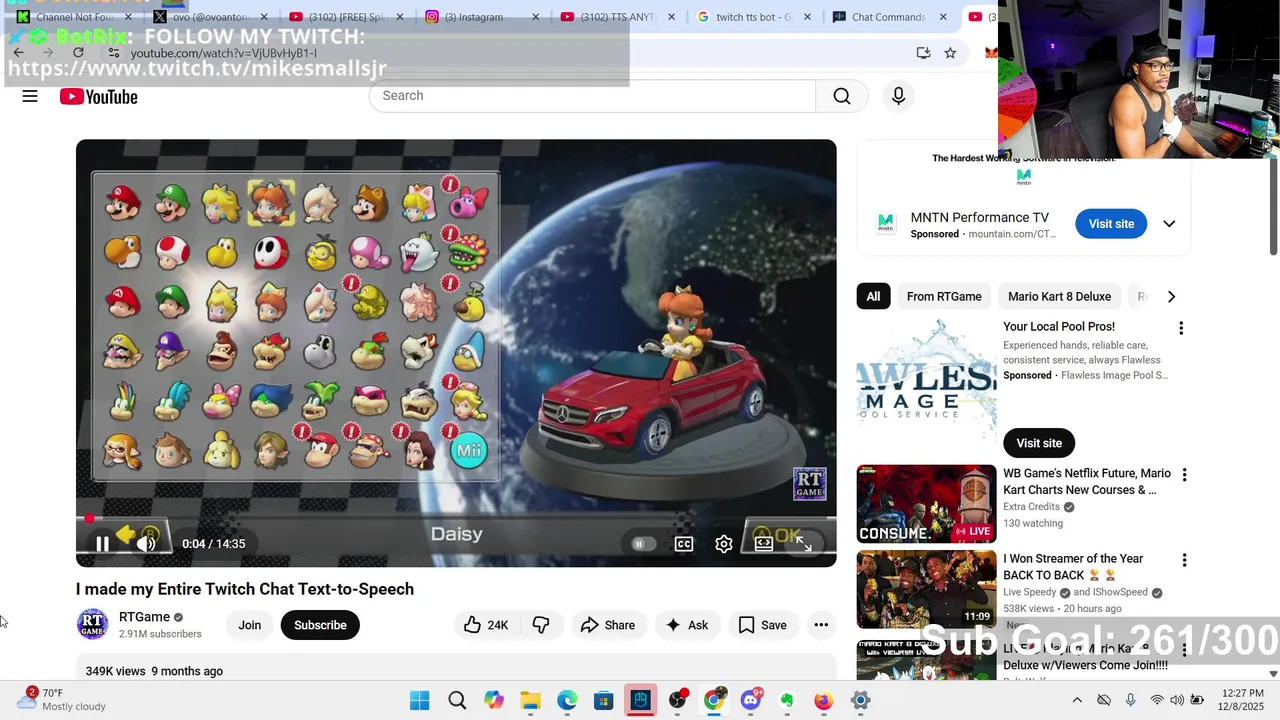Mute the video via speaker icon
Viewport: 1280px width, 720px height.
[146, 544]
